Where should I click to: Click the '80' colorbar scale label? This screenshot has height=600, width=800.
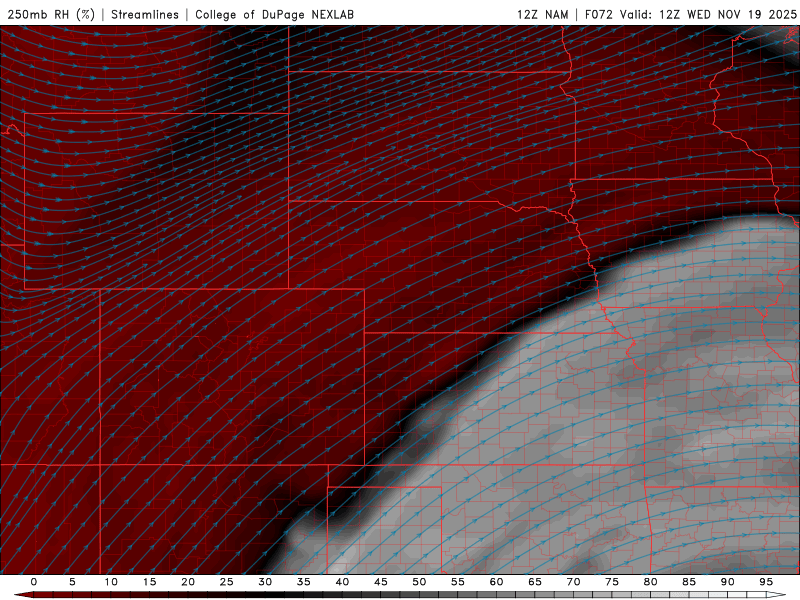point(651,582)
